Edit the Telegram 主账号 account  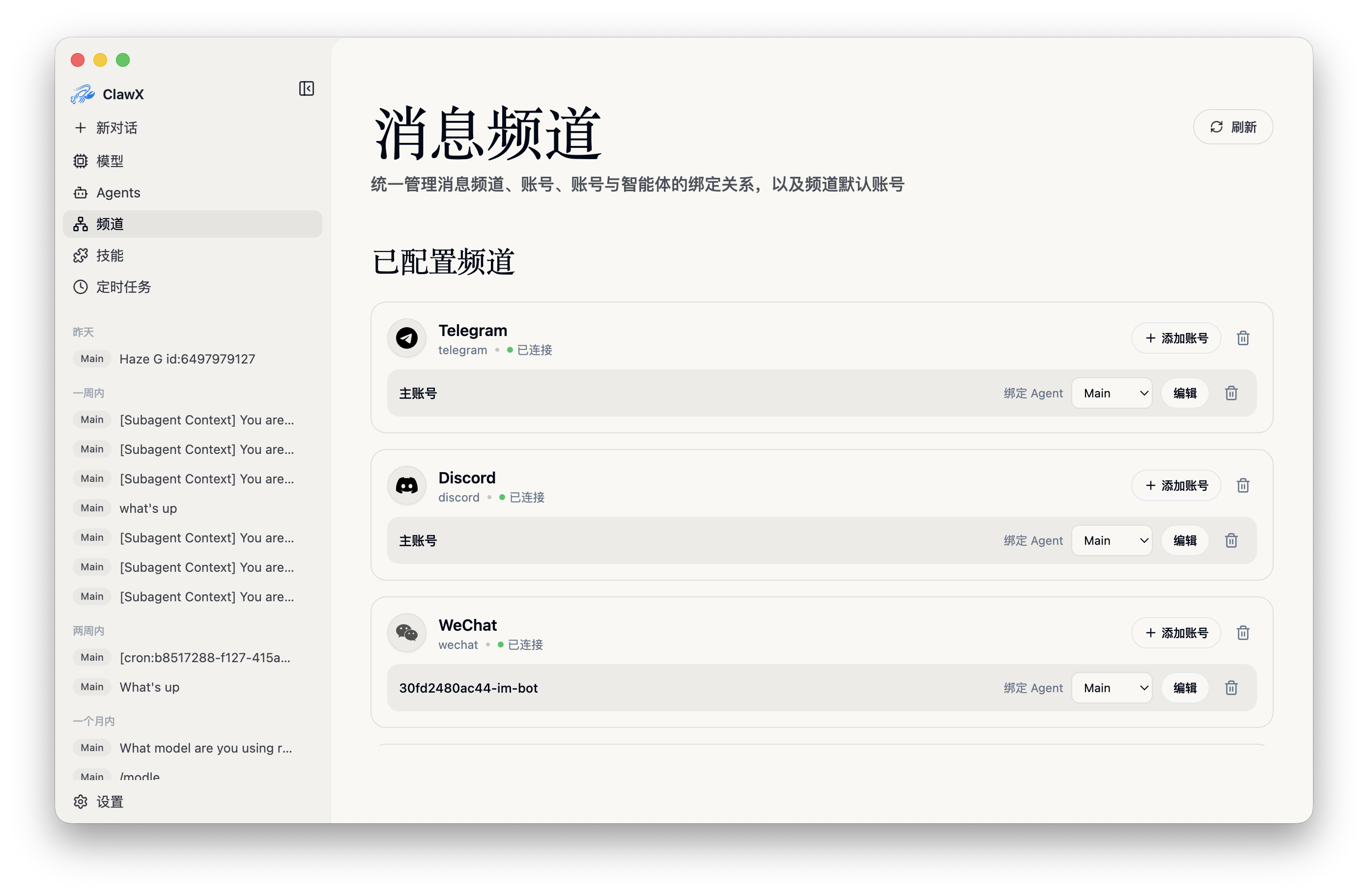click(x=1185, y=393)
